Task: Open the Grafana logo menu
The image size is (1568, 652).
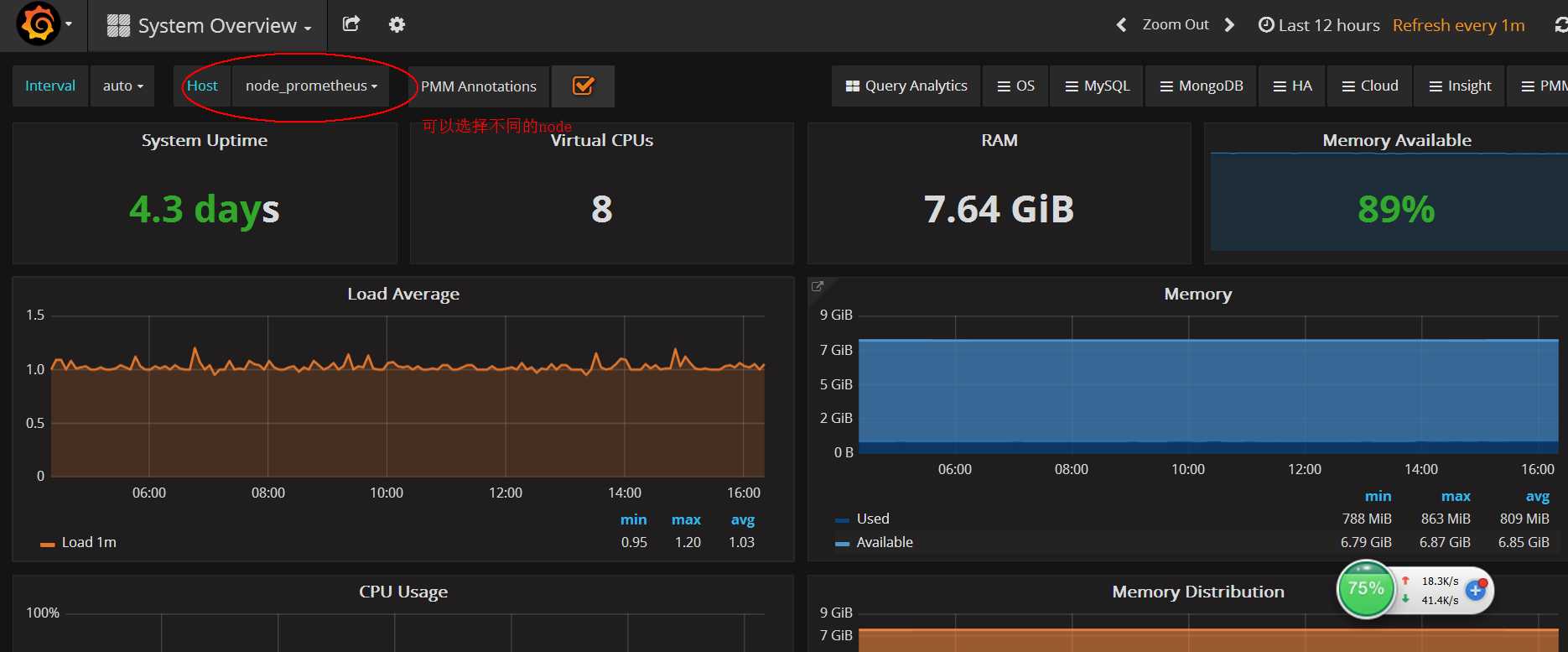Action: [x=38, y=23]
